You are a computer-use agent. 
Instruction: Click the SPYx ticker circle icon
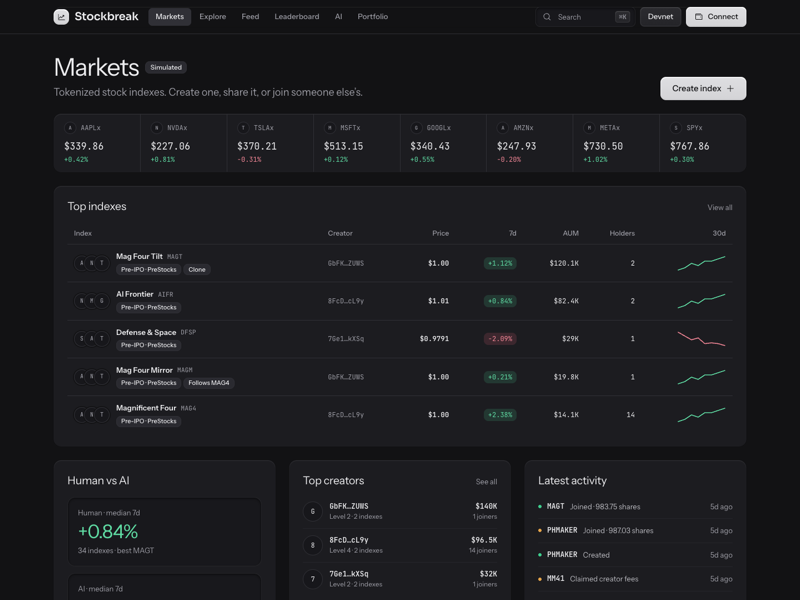click(676, 128)
